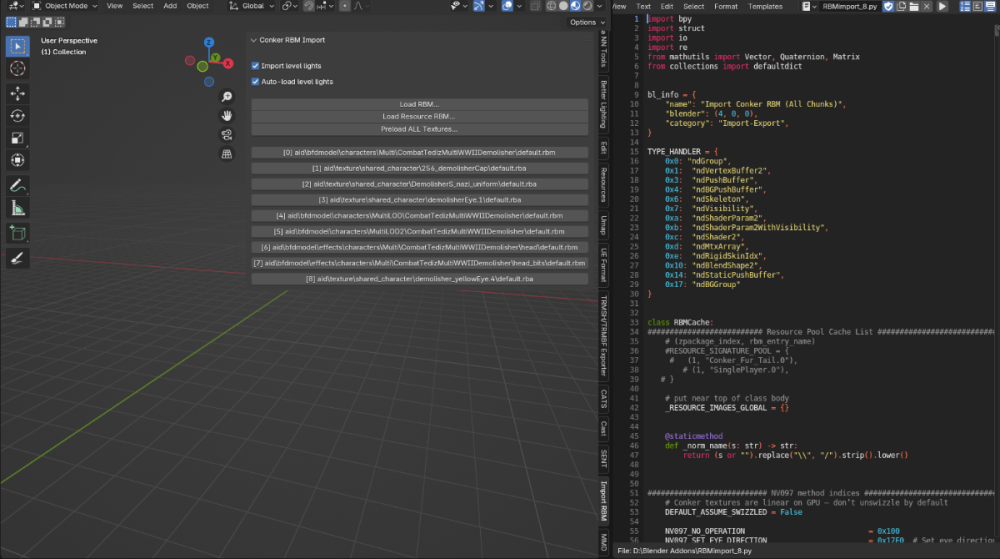
Task: Select the Measure tool
Action: (x=17, y=208)
